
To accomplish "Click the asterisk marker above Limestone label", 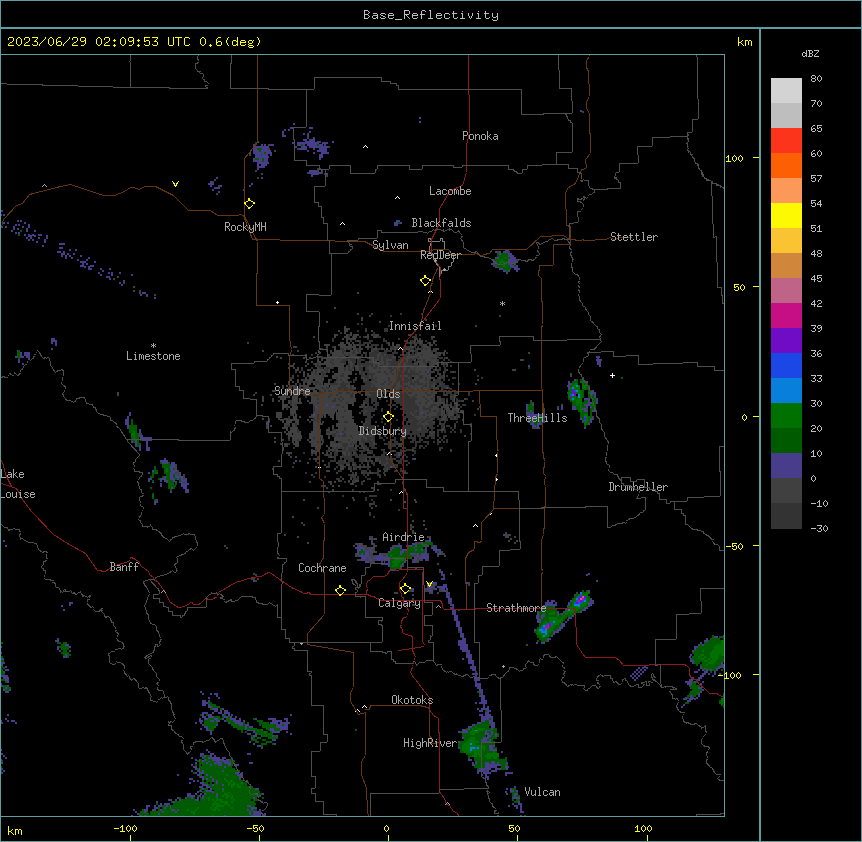I will pos(153,346).
